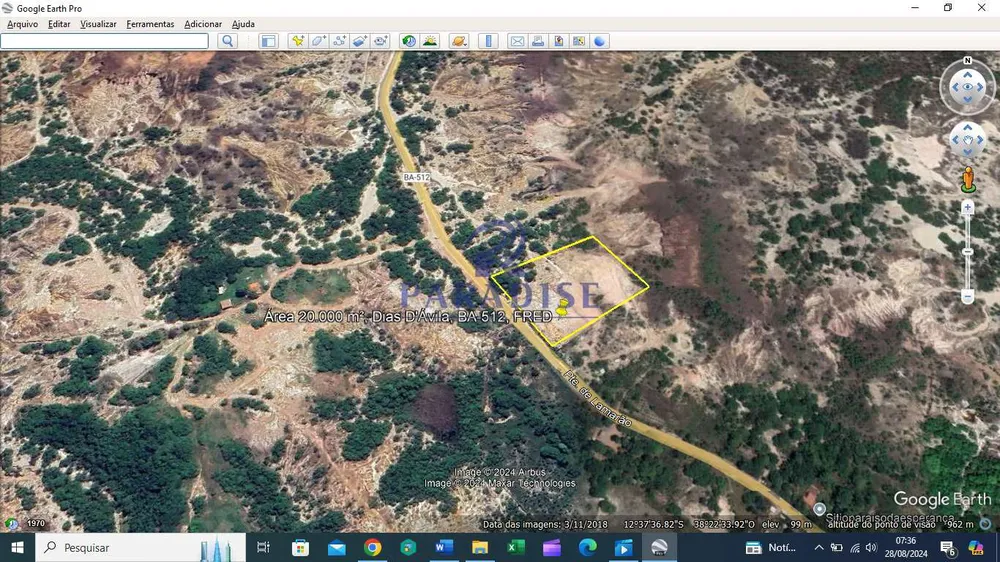1000x562 pixels.
Task: Click the Record a Tour icon
Action: pyautogui.click(x=381, y=41)
